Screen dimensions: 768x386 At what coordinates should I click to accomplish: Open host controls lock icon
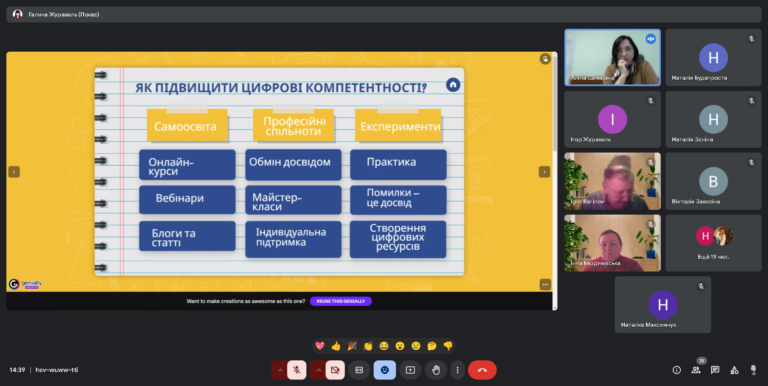click(x=753, y=370)
